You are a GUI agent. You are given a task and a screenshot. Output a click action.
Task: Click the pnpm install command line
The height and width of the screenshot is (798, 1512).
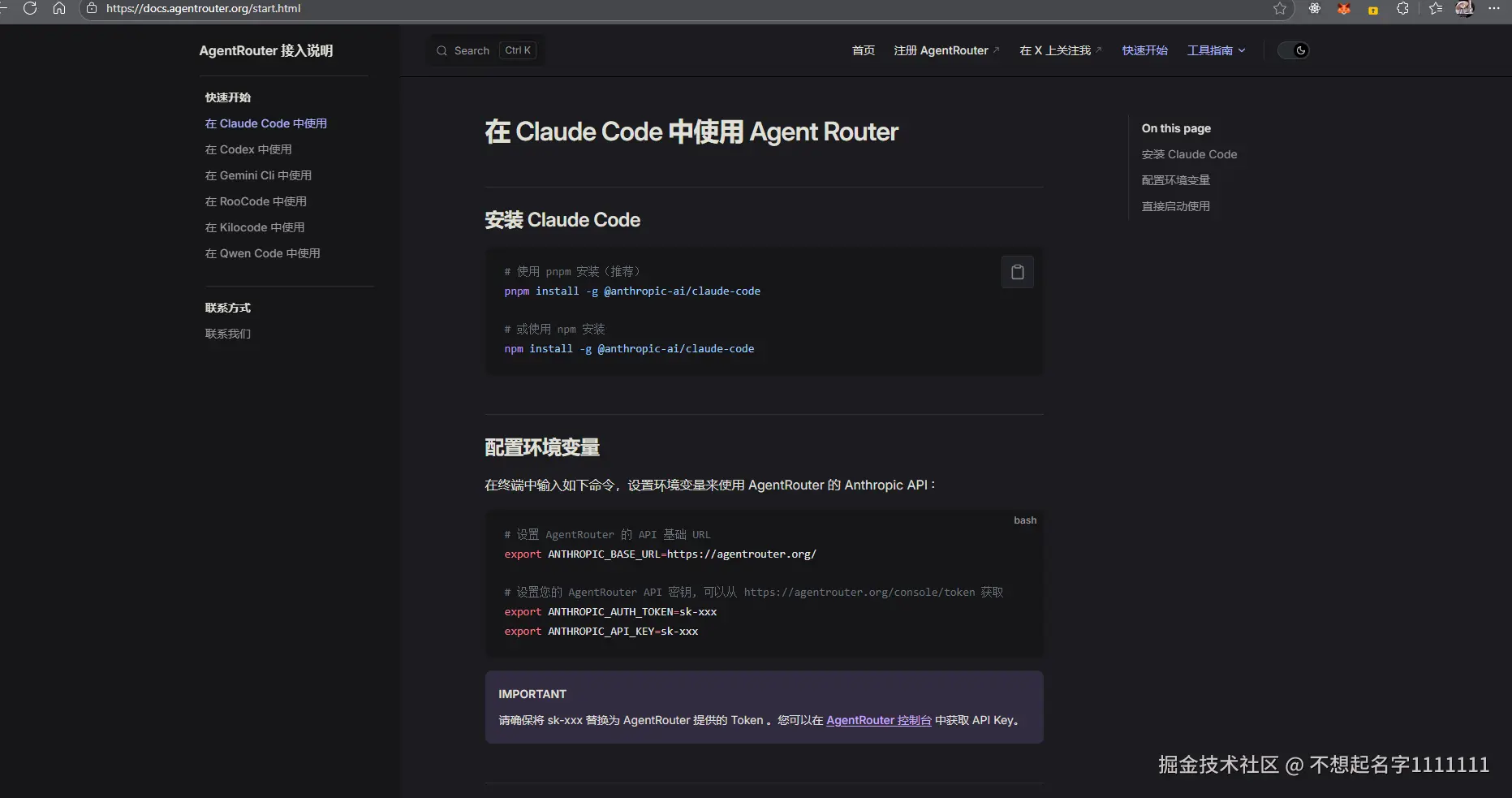click(x=632, y=291)
